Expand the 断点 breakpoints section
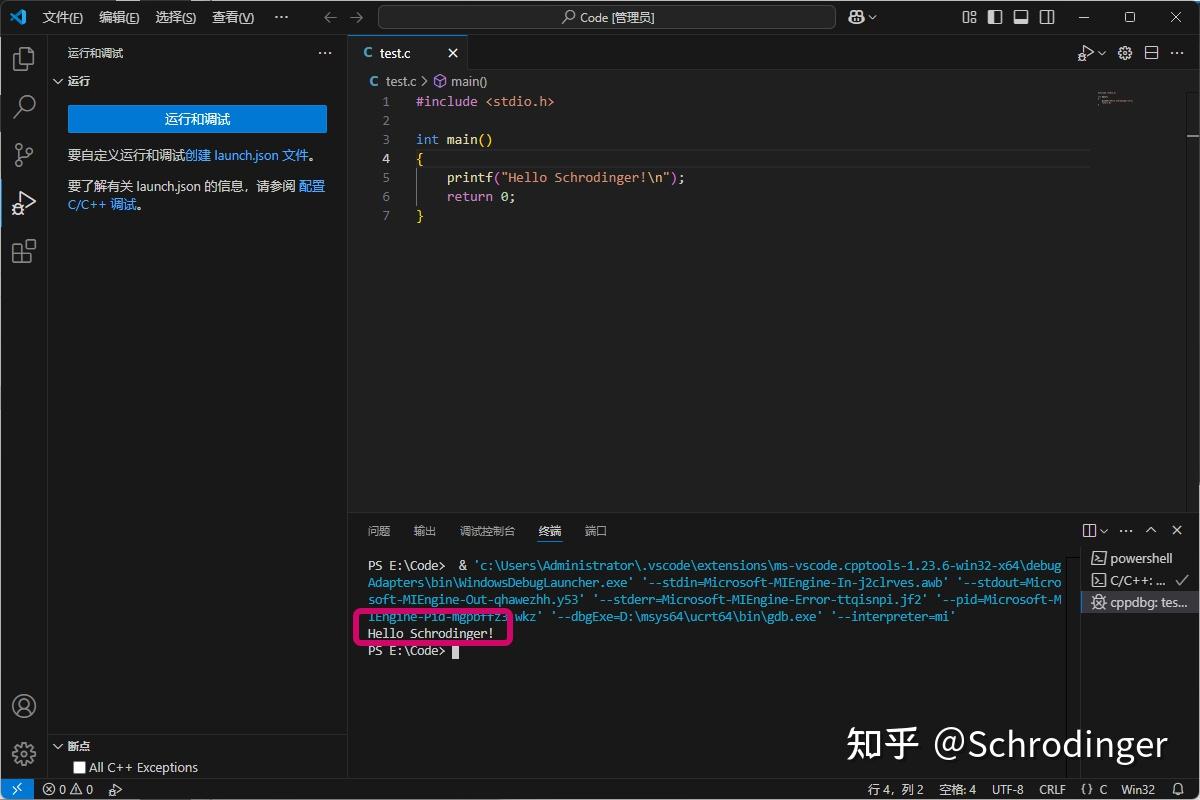This screenshot has width=1200, height=800. pyautogui.click(x=58, y=745)
